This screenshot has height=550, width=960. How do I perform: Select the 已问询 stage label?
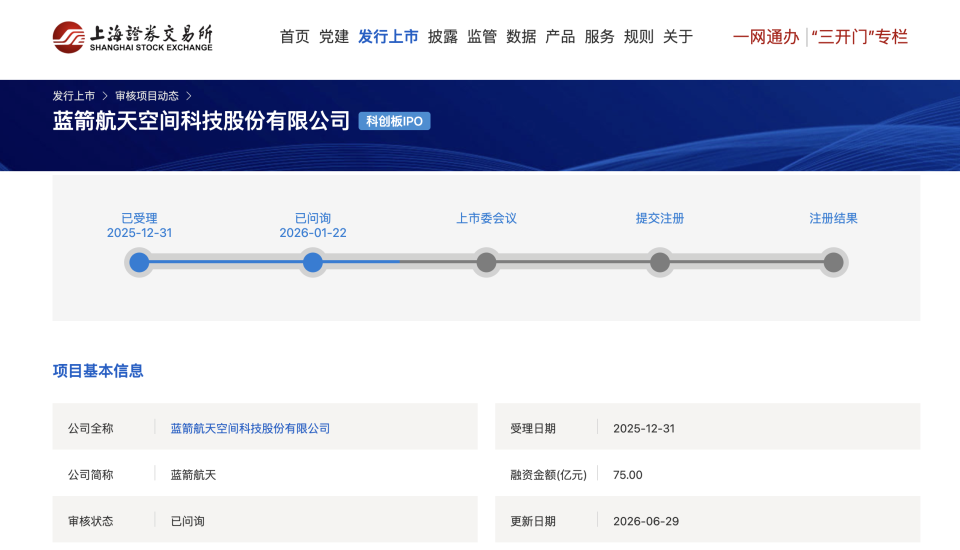click(x=313, y=218)
